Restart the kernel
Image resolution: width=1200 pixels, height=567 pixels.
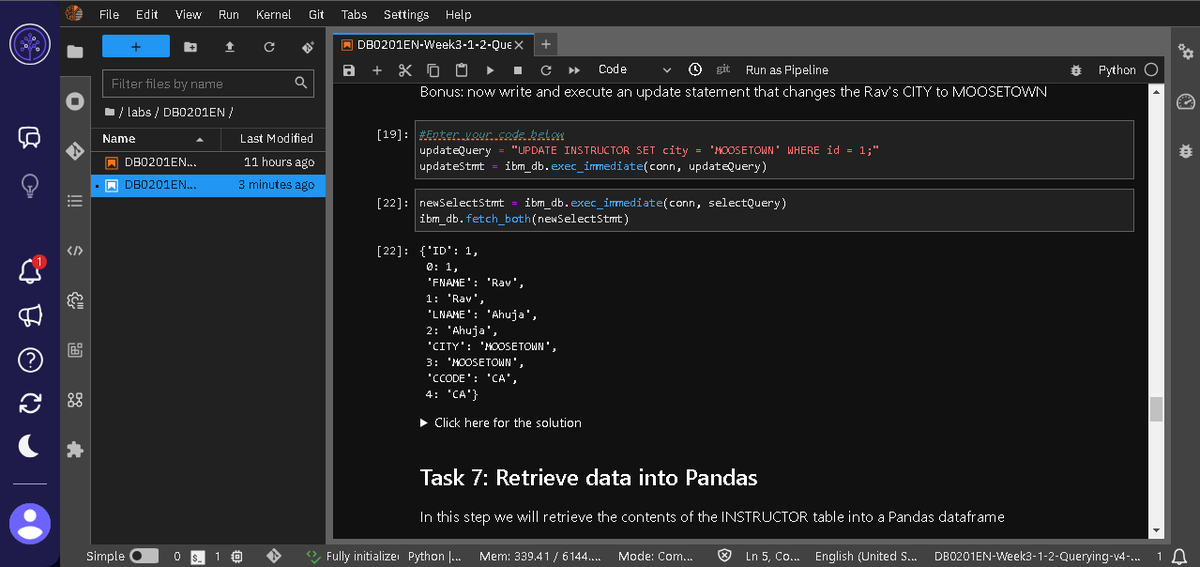pos(546,70)
